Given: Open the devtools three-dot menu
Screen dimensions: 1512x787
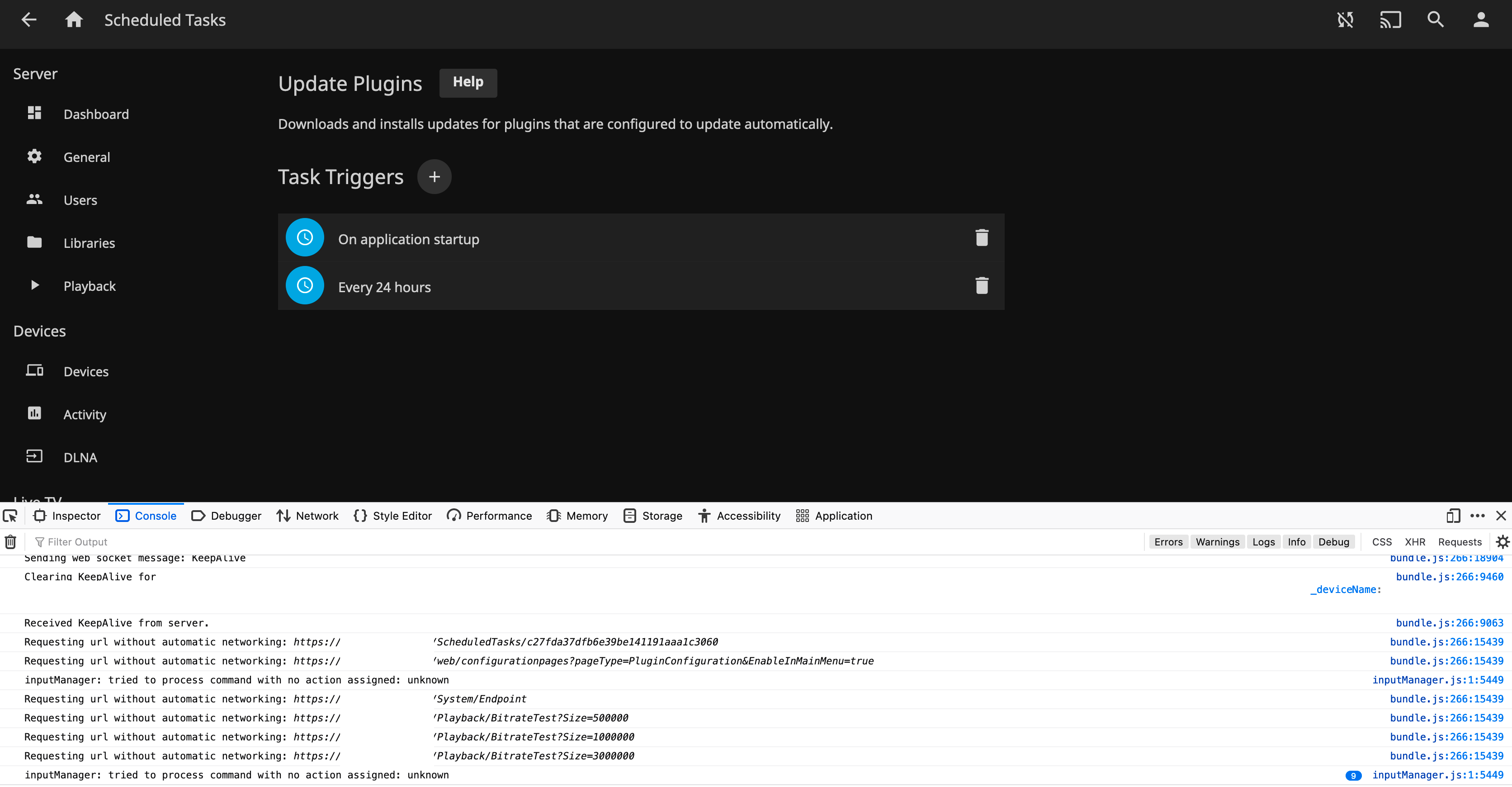Looking at the screenshot, I should click(x=1478, y=516).
